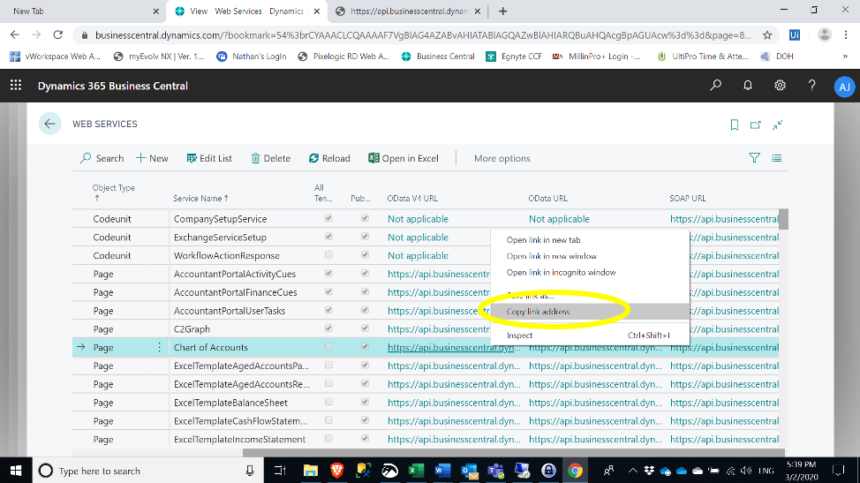
Task: Switch to the api.businesscentral browser tab
Action: pos(408,11)
